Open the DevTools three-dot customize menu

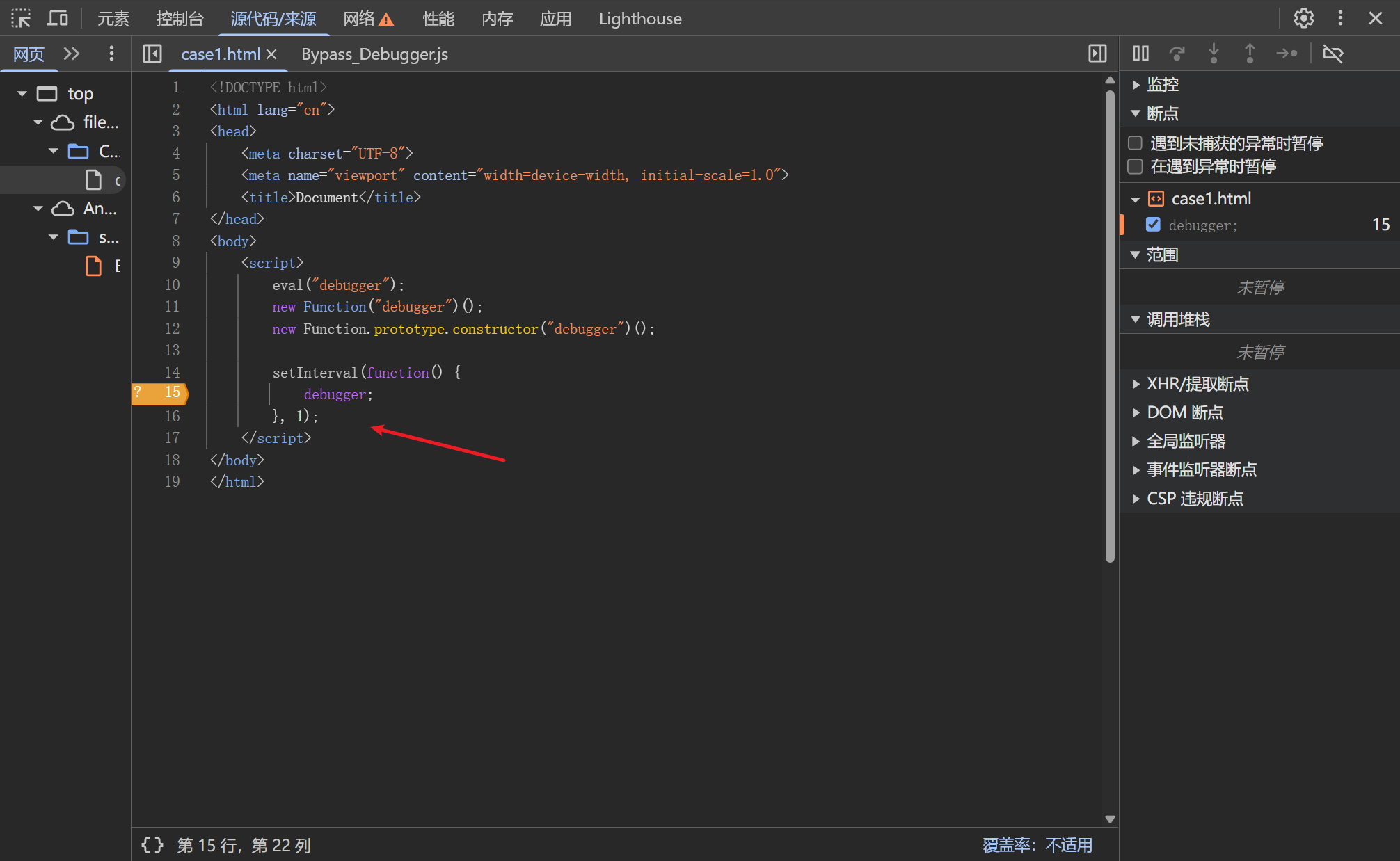(x=1340, y=19)
